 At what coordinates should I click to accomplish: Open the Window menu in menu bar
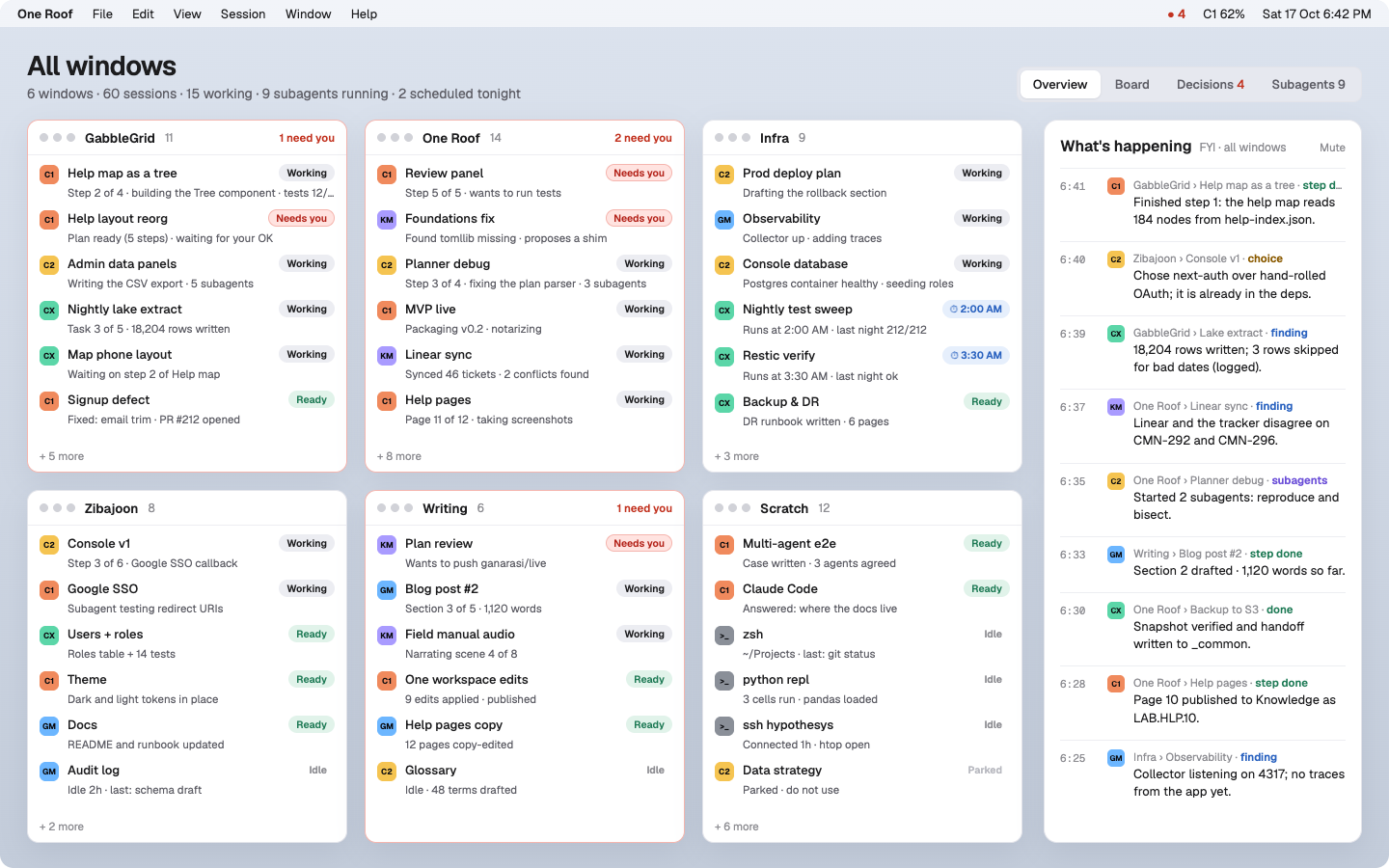click(309, 14)
